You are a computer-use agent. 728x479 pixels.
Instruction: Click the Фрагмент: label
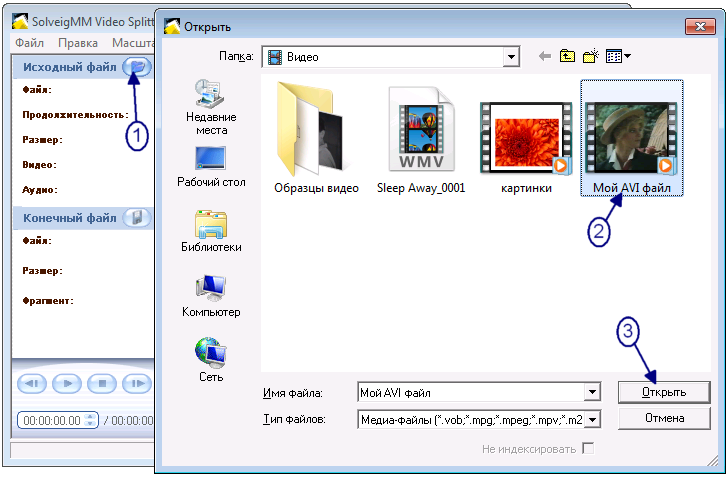pos(48,301)
